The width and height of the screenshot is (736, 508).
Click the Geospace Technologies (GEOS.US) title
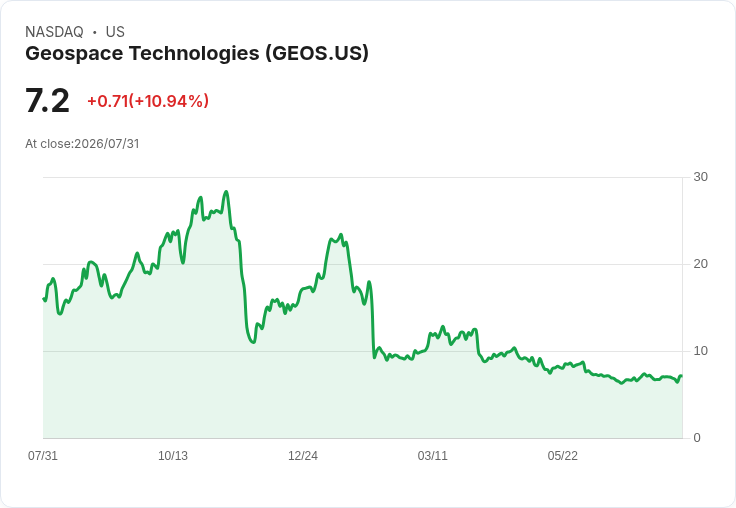(197, 54)
